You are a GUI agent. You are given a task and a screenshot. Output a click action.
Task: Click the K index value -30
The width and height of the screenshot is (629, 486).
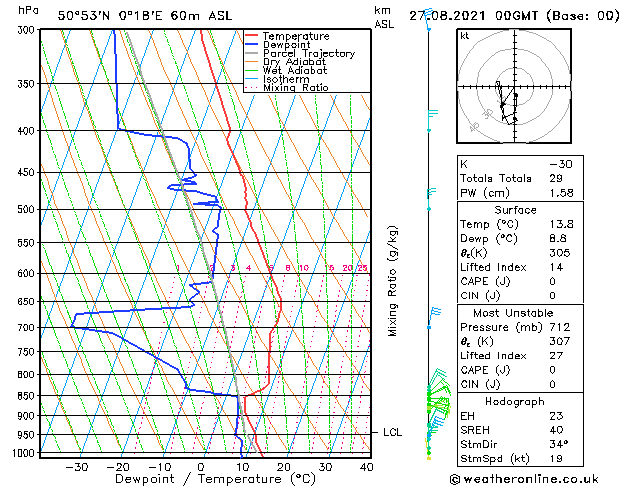click(x=561, y=164)
